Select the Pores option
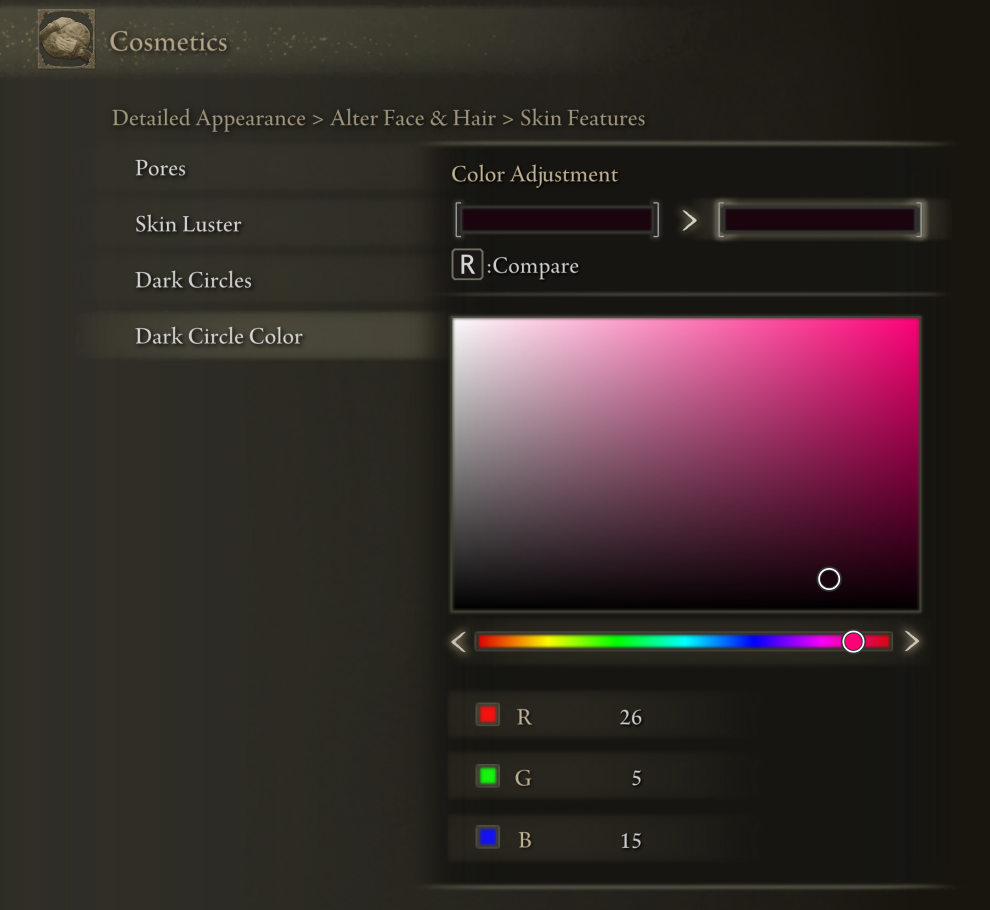This screenshot has height=910, width=990. [x=160, y=168]
